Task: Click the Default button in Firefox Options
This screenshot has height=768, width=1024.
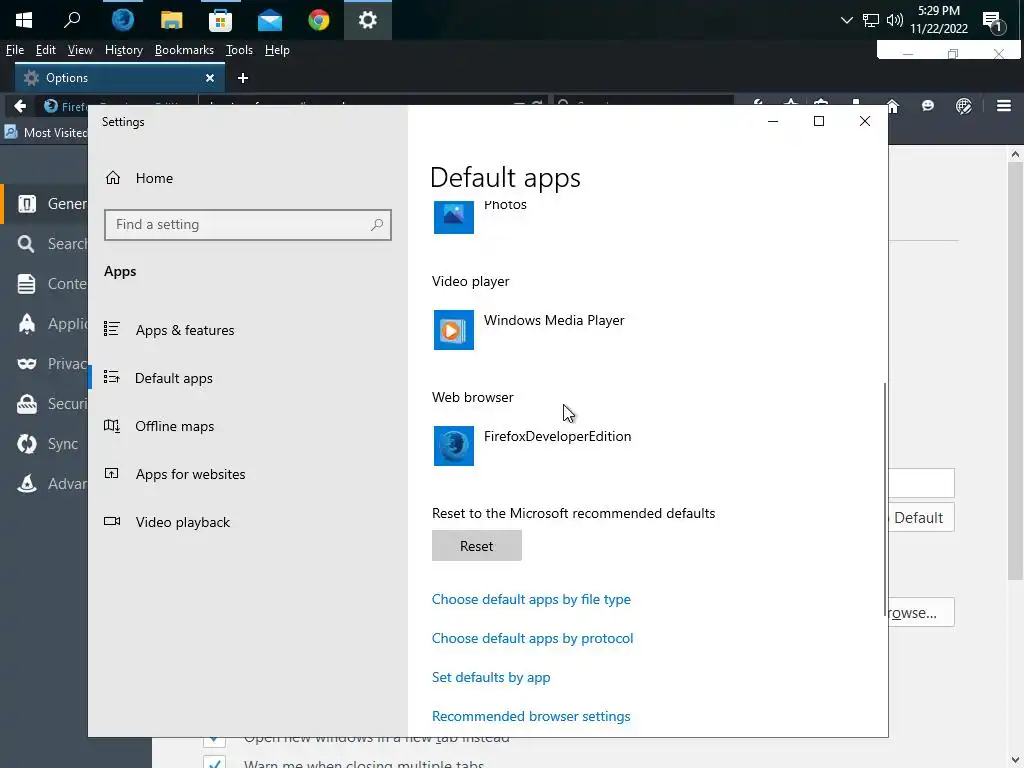Action: (x=921, y=518)
